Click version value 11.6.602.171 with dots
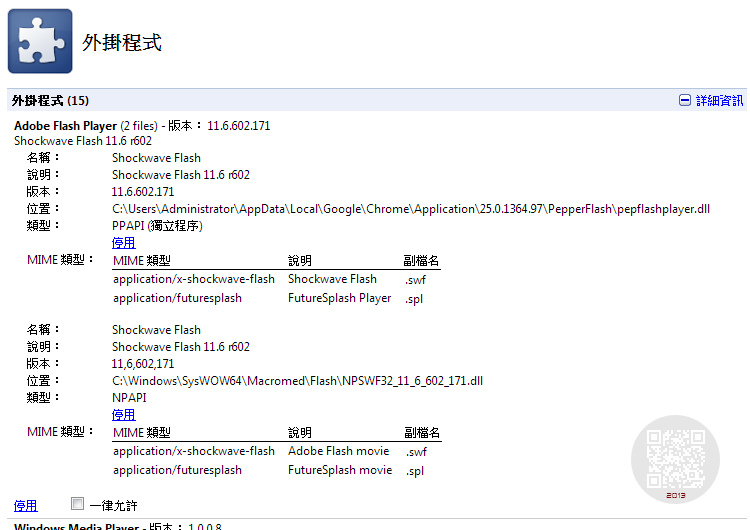The width and height of the screenshot is (750, 530). (x=143, y=192)
